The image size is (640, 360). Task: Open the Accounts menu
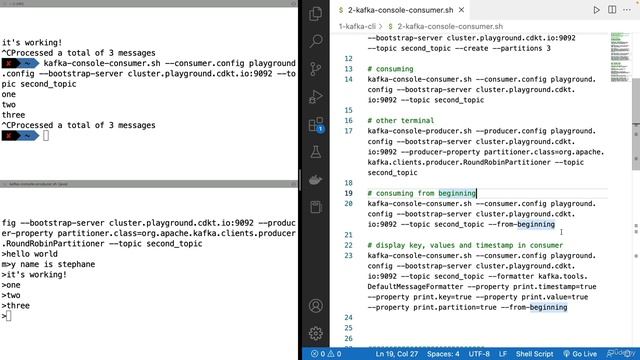(316, 306)
